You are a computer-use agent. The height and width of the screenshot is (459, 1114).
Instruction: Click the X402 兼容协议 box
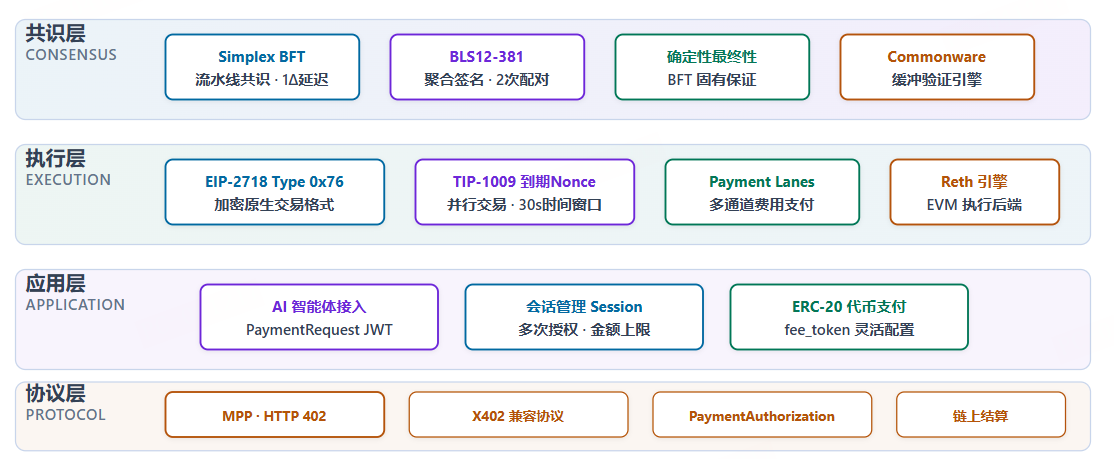pos(518,415)
